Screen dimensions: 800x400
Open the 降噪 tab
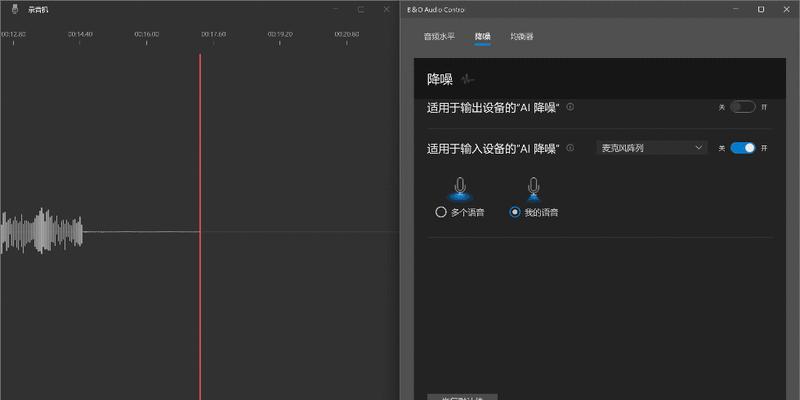click(x=482, y=37)
